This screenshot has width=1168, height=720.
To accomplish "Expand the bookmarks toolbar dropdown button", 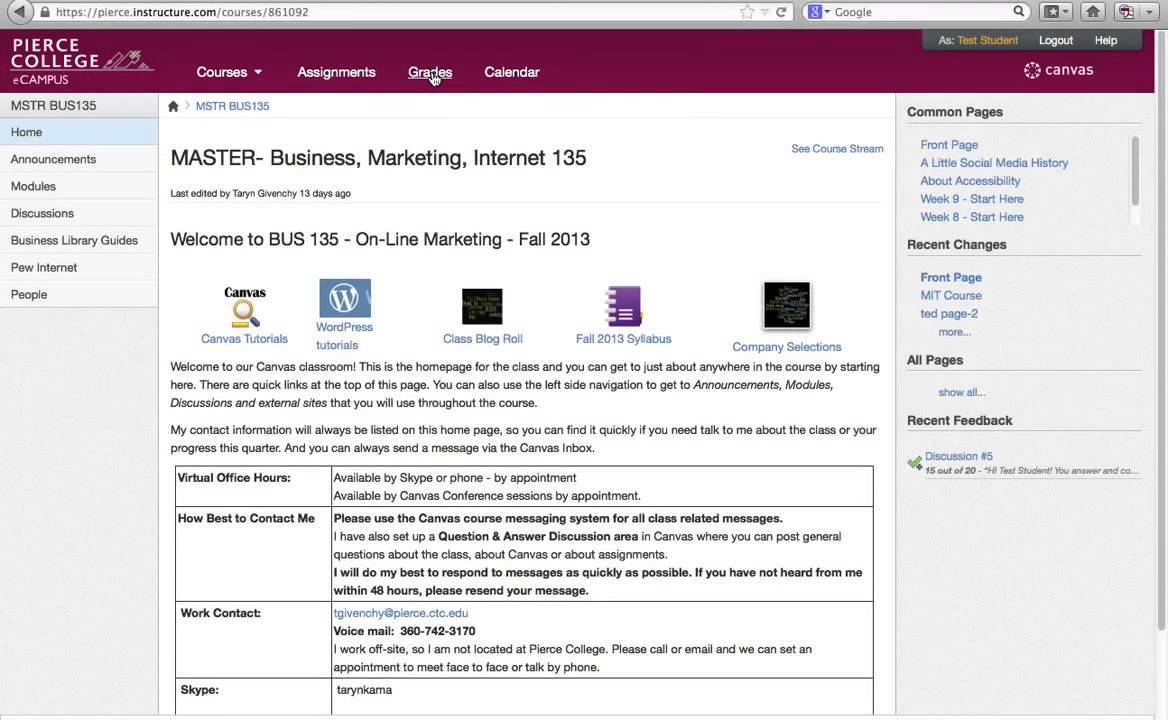I will [1056, 12].
